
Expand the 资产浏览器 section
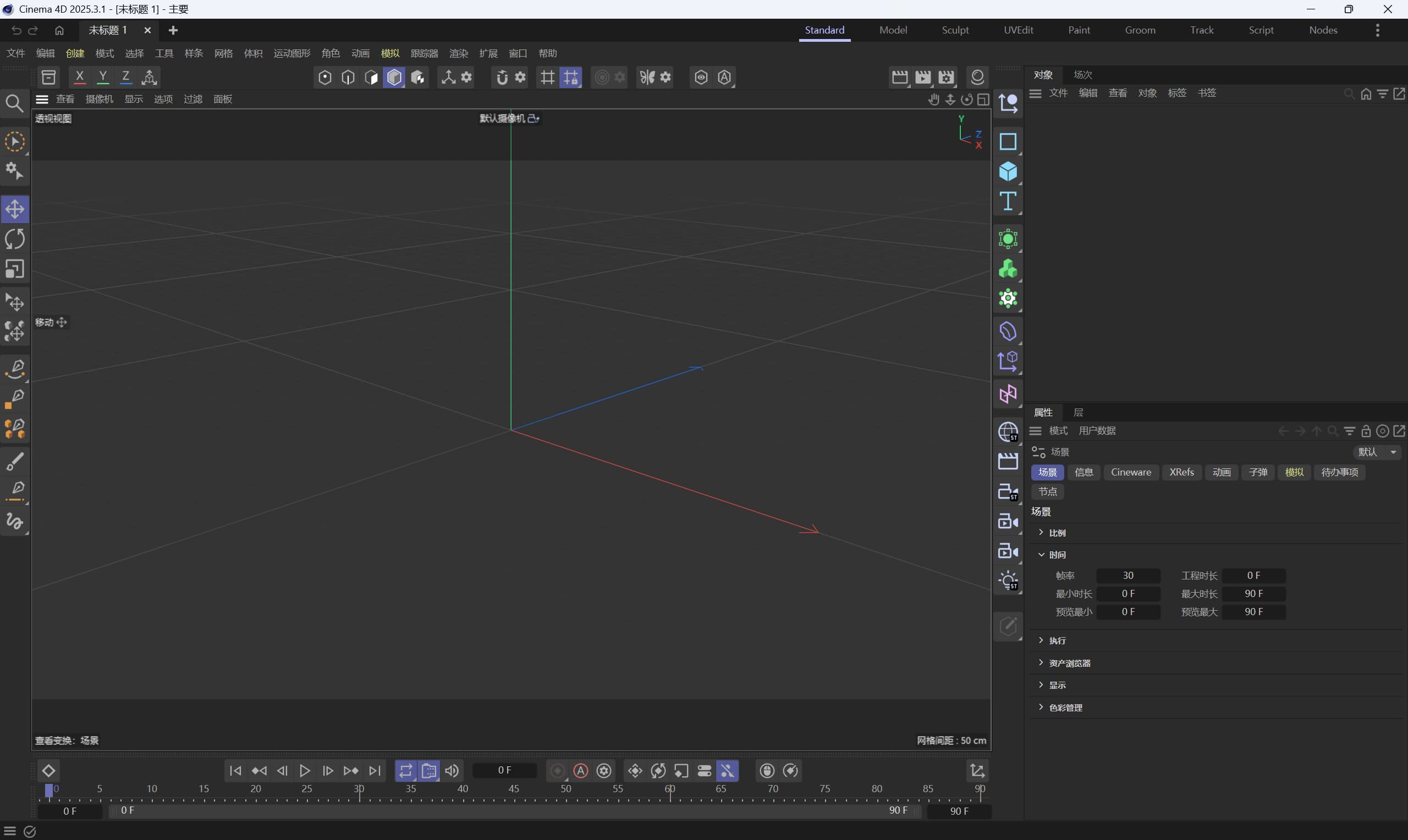point(1041,662)
